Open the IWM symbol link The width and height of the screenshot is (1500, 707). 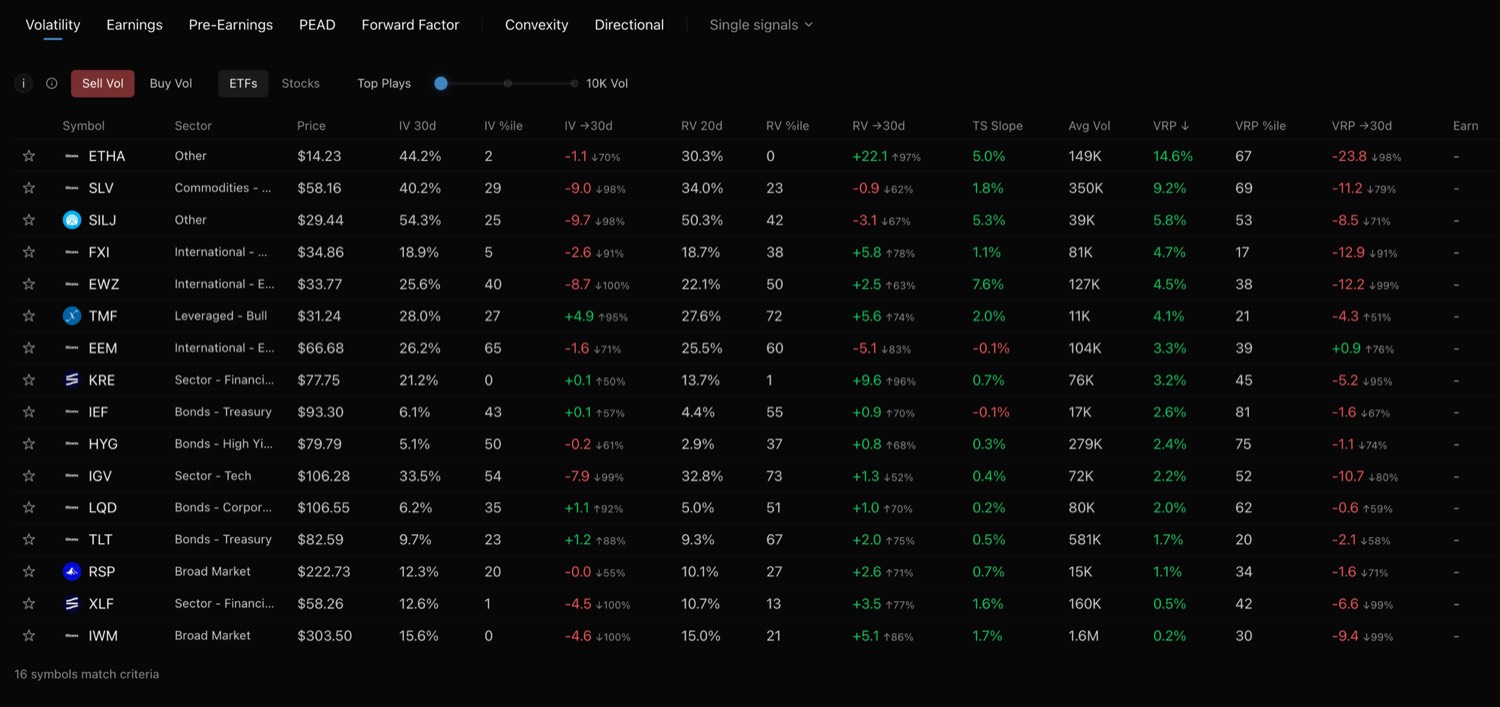(102, 636)
